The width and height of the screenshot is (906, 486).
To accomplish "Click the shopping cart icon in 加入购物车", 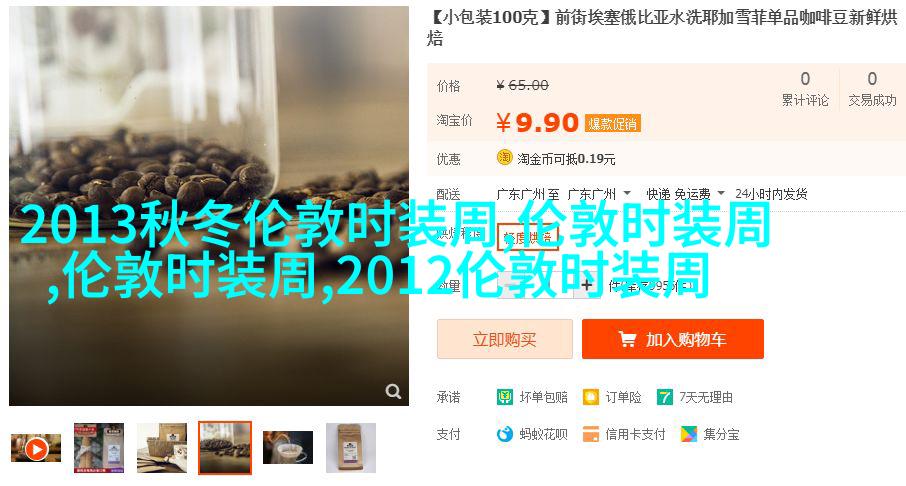I will (627, 339).
